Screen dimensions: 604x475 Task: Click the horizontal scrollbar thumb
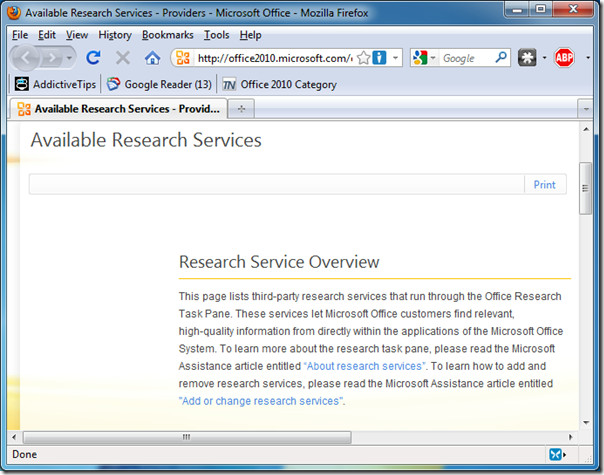pos(187,437)
